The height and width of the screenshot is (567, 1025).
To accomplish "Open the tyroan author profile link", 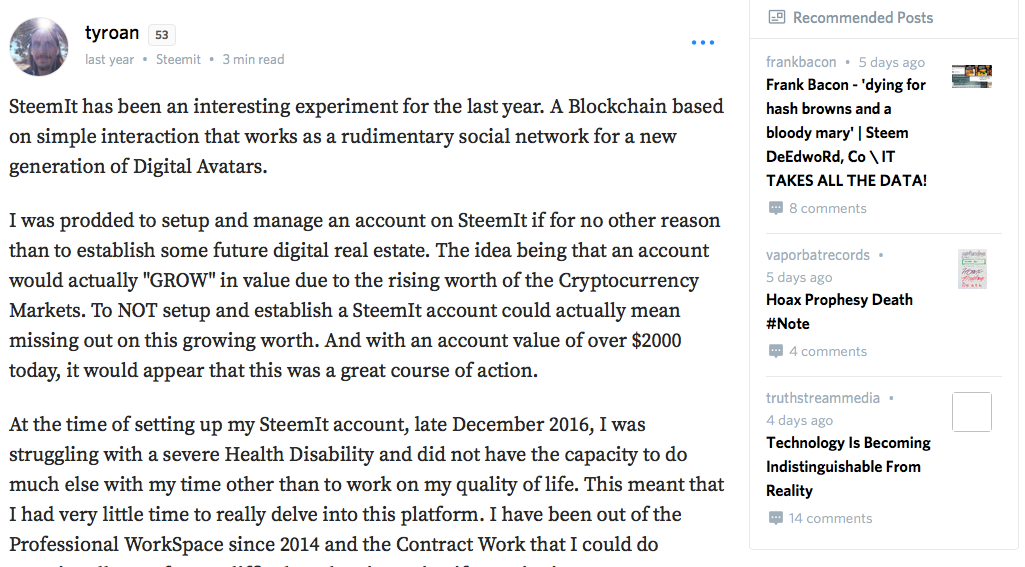I will point(112,33).
